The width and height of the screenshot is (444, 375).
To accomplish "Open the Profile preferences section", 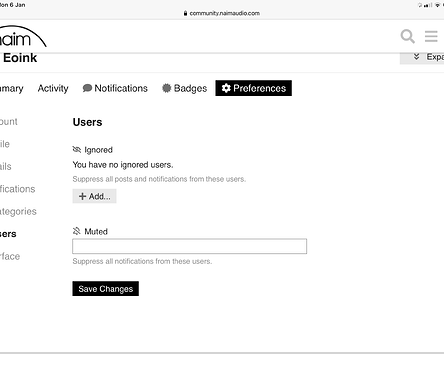I will point(5,144).
